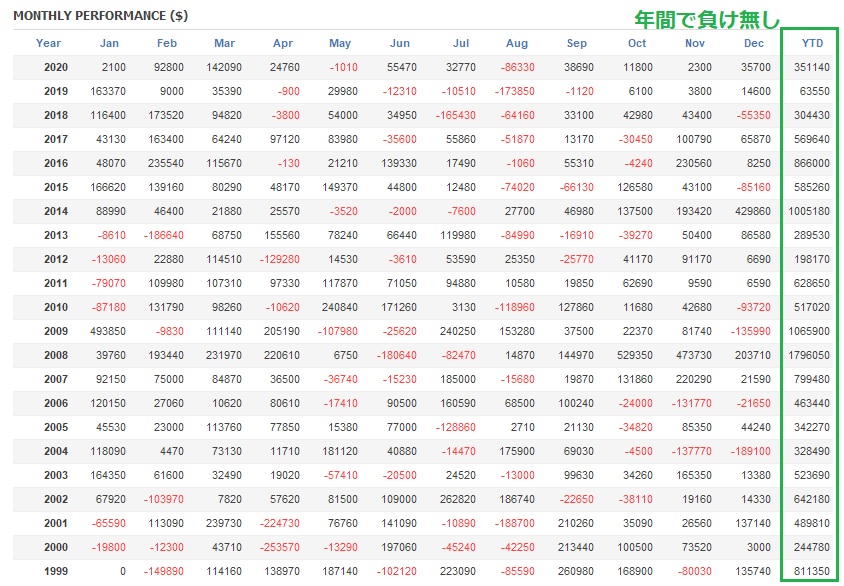Click 1999 YTD value 811350
The height and width of the screenshot is (586, 844).
(812, 571)
